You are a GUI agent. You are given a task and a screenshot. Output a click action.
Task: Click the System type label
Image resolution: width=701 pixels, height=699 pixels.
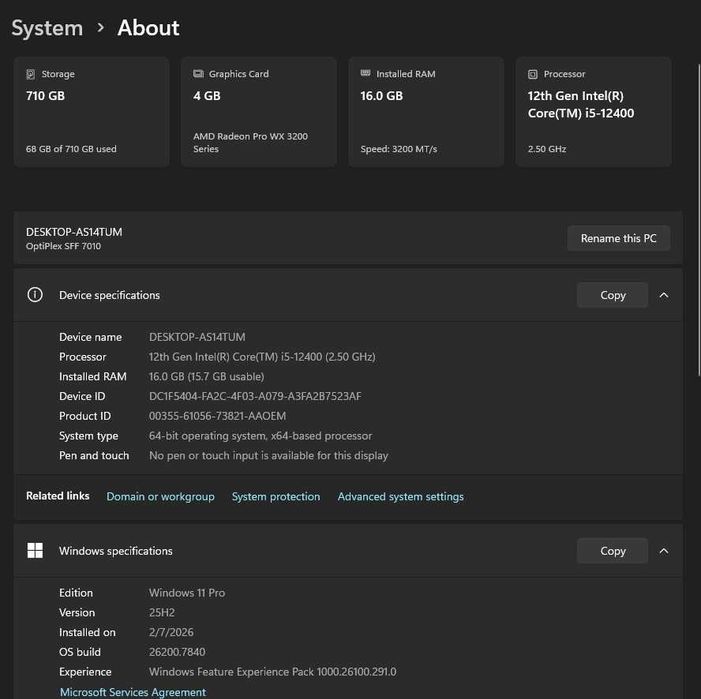(89, 435)
